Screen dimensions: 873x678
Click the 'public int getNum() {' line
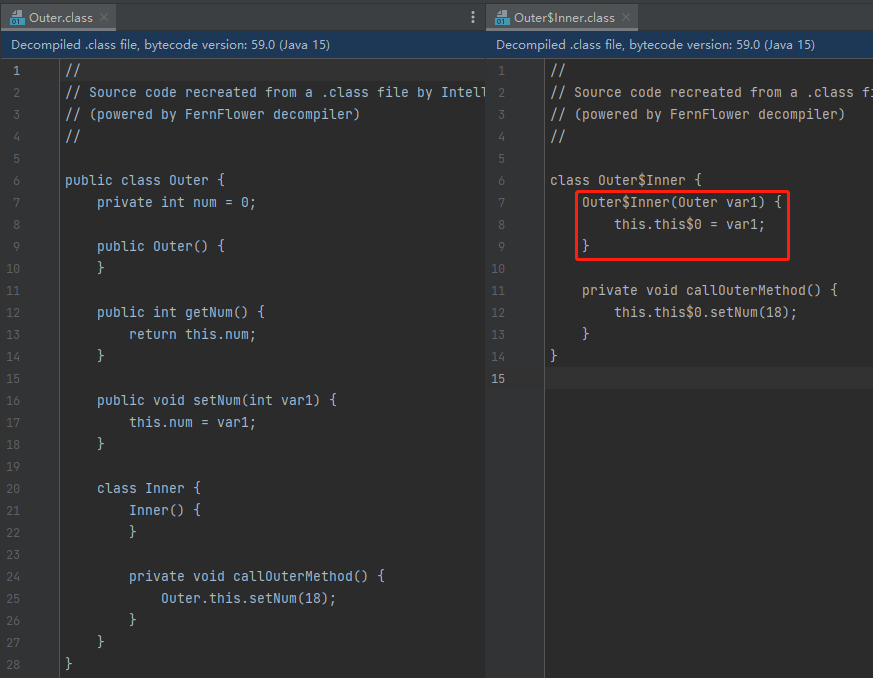(x=180, y=312)
